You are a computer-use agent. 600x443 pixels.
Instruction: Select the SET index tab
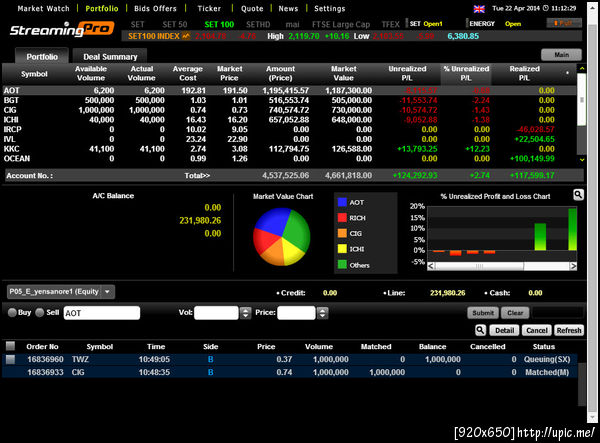[137, 24]
